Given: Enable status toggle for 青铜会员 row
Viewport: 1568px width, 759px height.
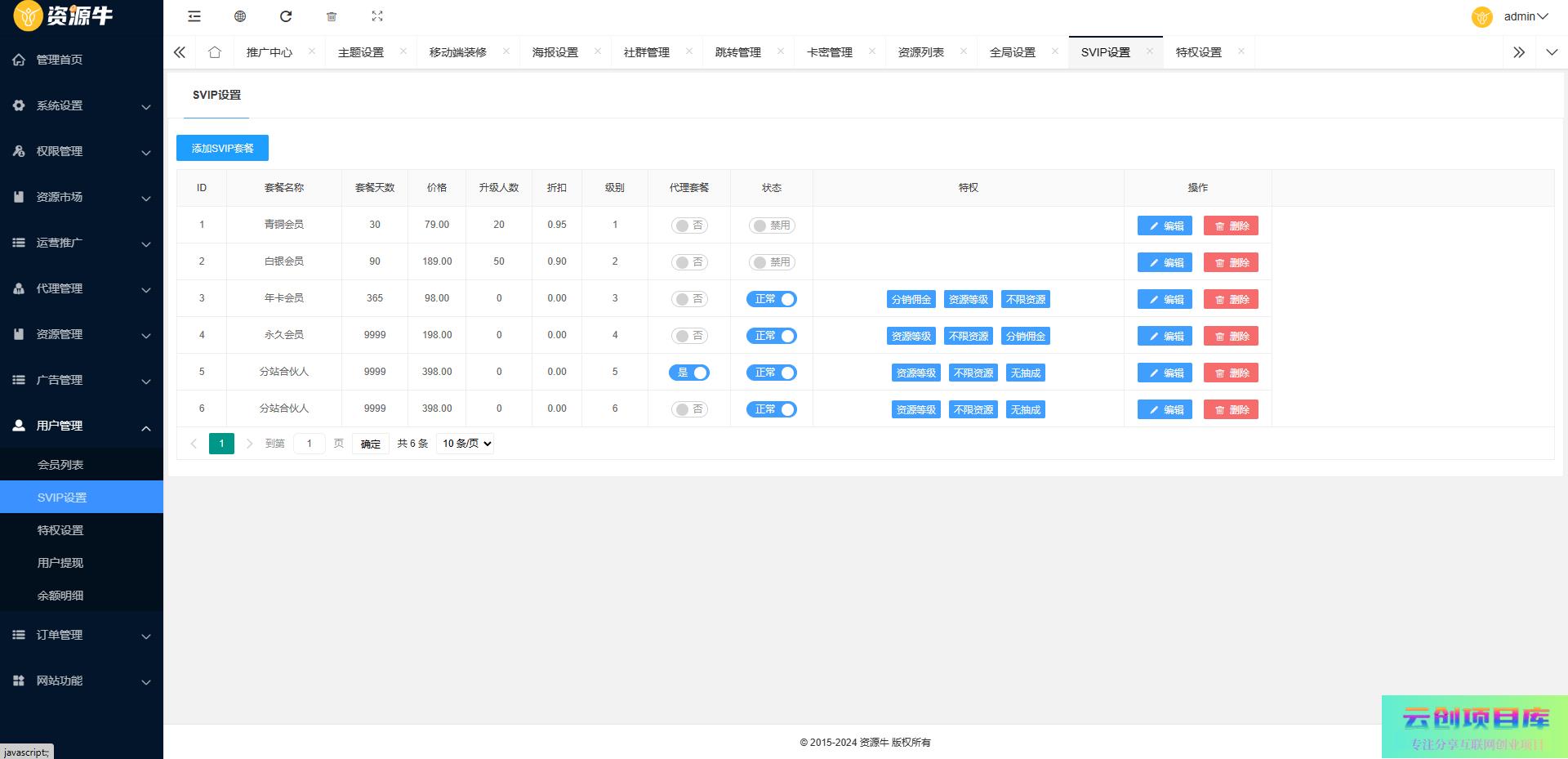Looking at the screenshot, I should click(x=771, y=225).
